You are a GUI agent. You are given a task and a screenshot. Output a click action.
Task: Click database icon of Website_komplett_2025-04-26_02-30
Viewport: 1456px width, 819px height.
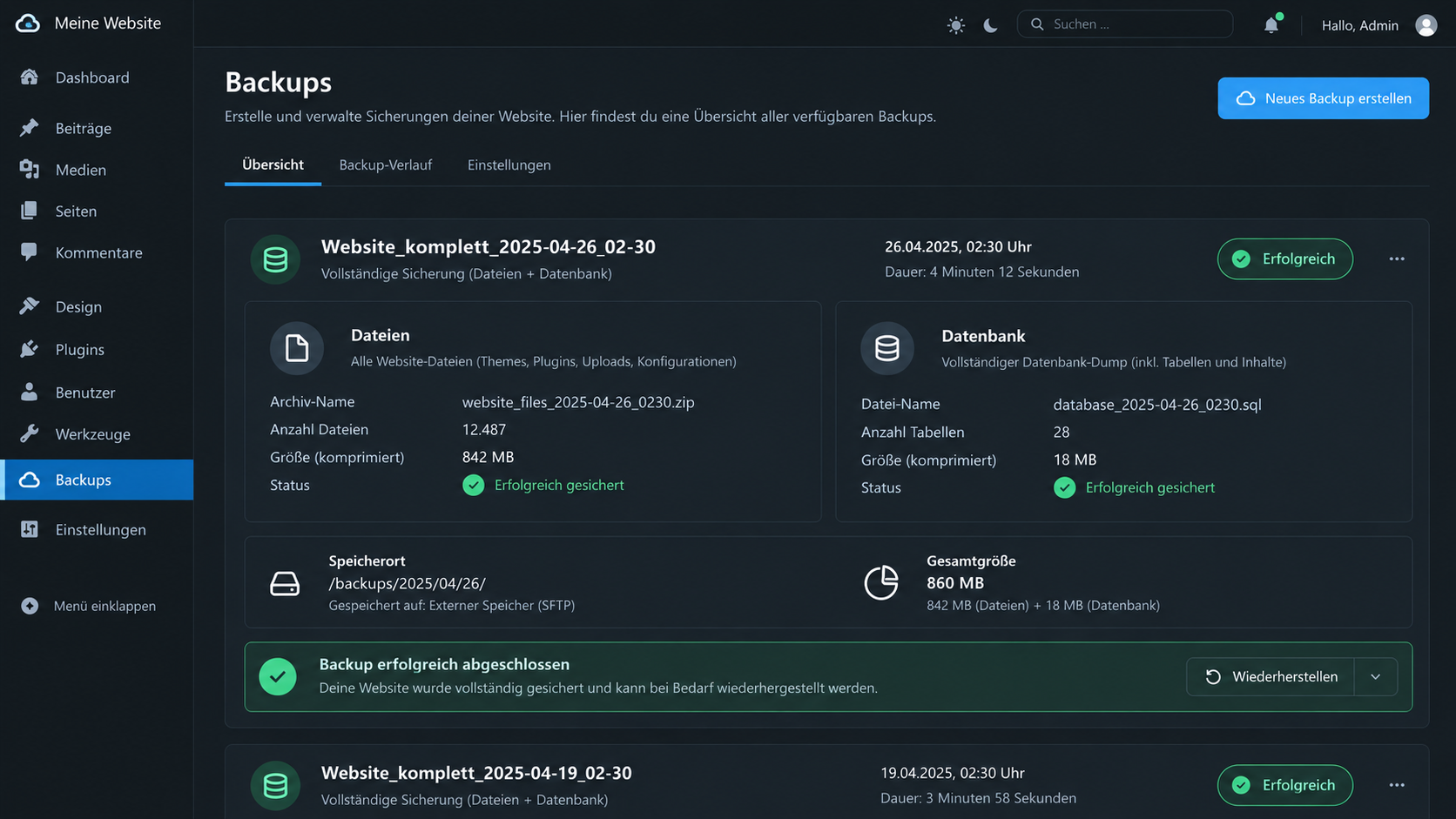(276, 259)
